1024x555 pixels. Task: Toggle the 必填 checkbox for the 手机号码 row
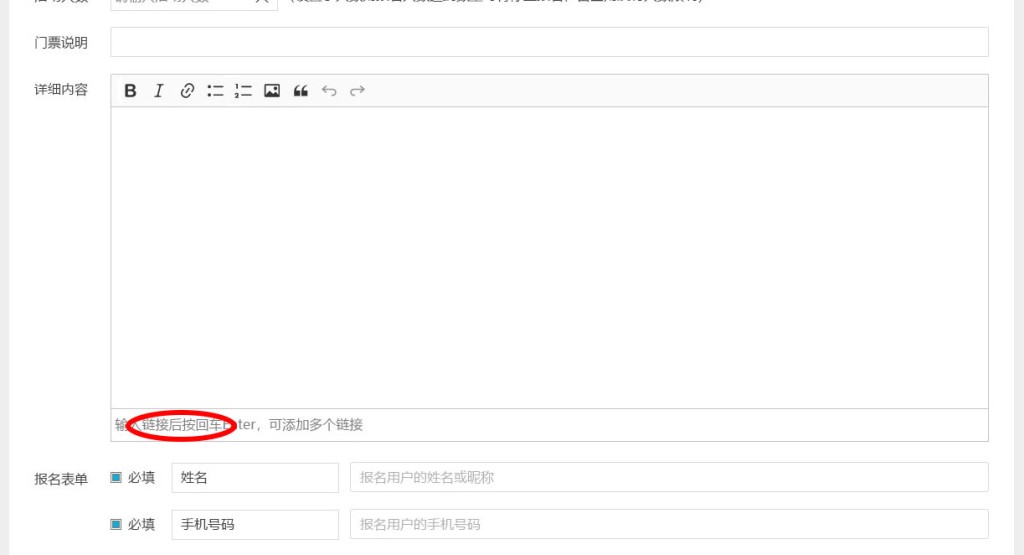(116, 524)
